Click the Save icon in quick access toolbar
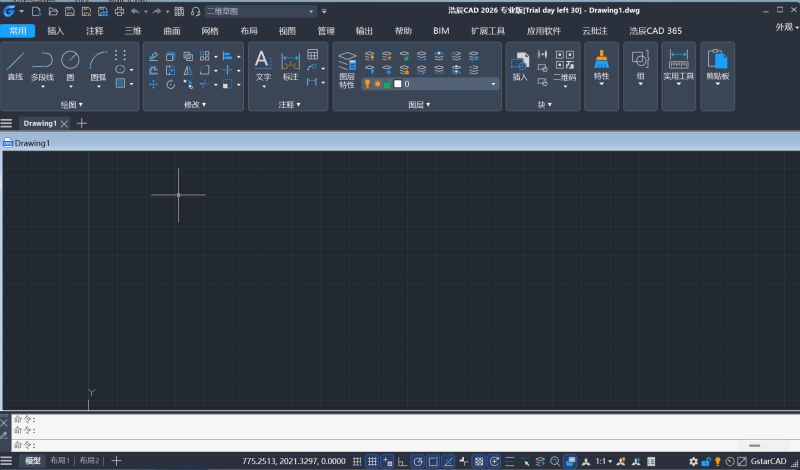 70,11
